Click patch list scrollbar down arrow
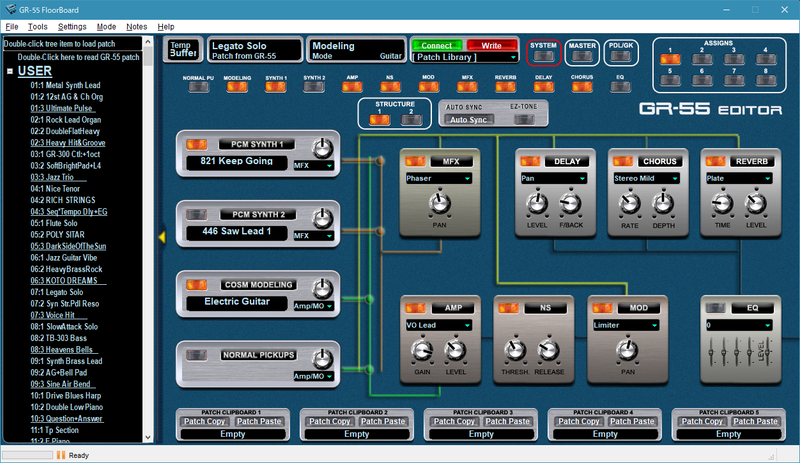This screenshot has height=463, width=800. [x=148, y=437]
